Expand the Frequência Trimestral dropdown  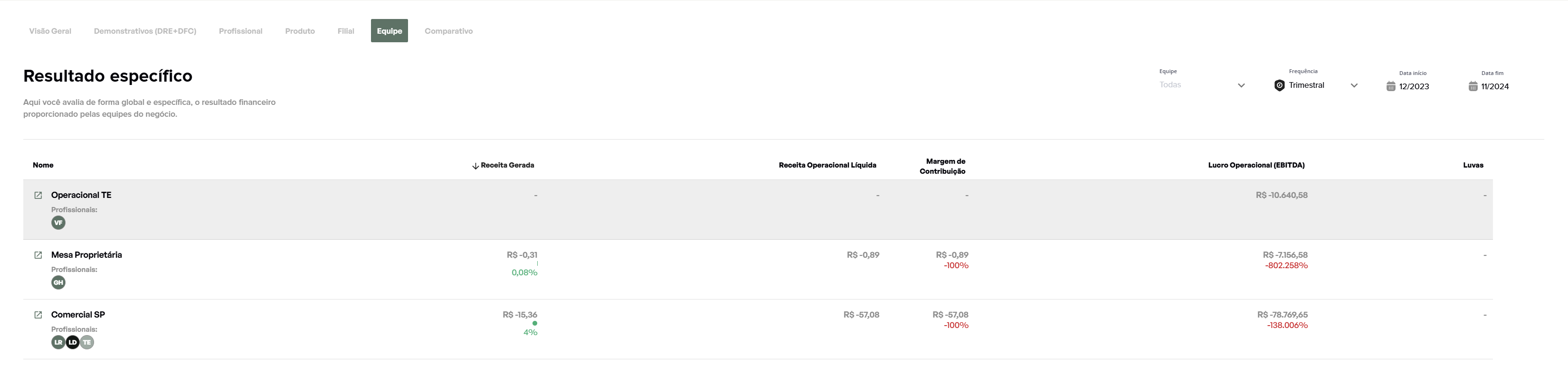pyautogui.click(x=1354, y=85)
